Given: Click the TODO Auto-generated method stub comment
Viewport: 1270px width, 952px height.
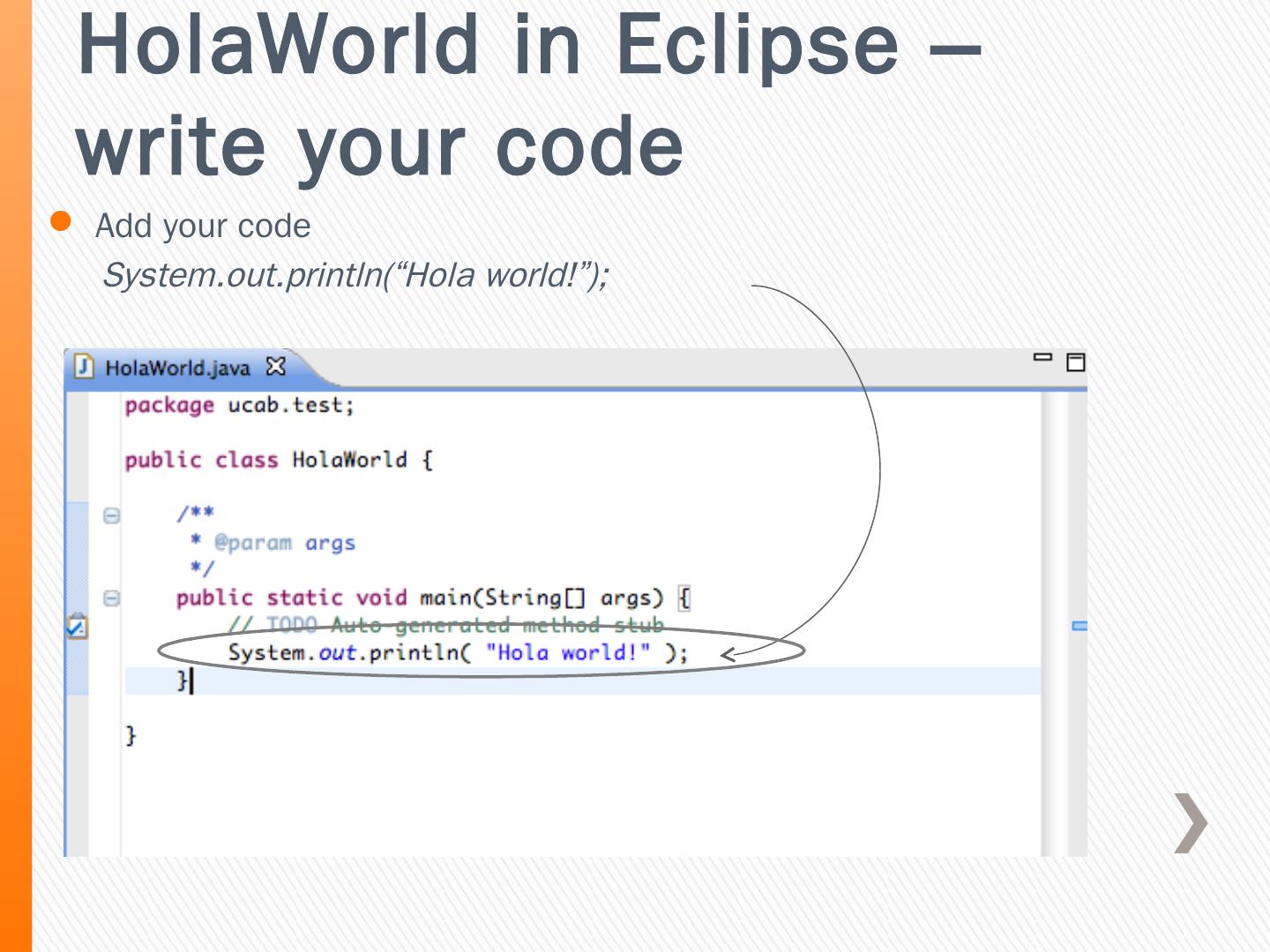Looking at the screenshot, I should tap(445, 625).
